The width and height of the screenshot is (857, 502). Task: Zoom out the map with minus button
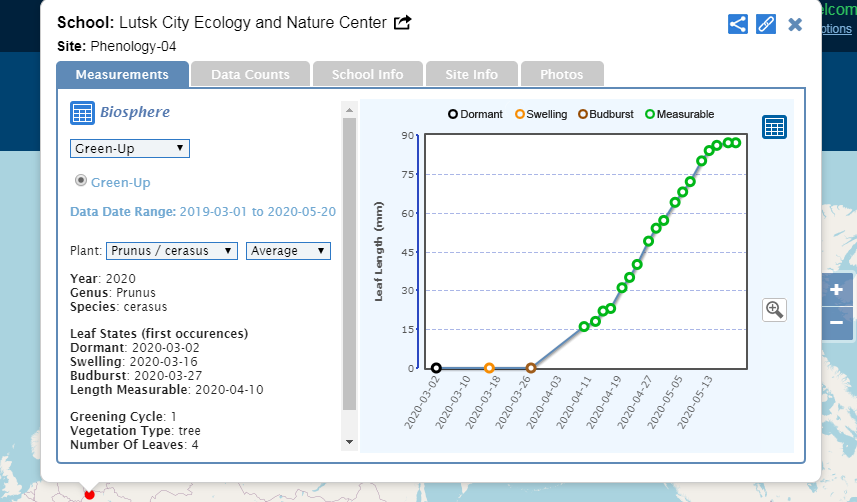click(836, 323)
